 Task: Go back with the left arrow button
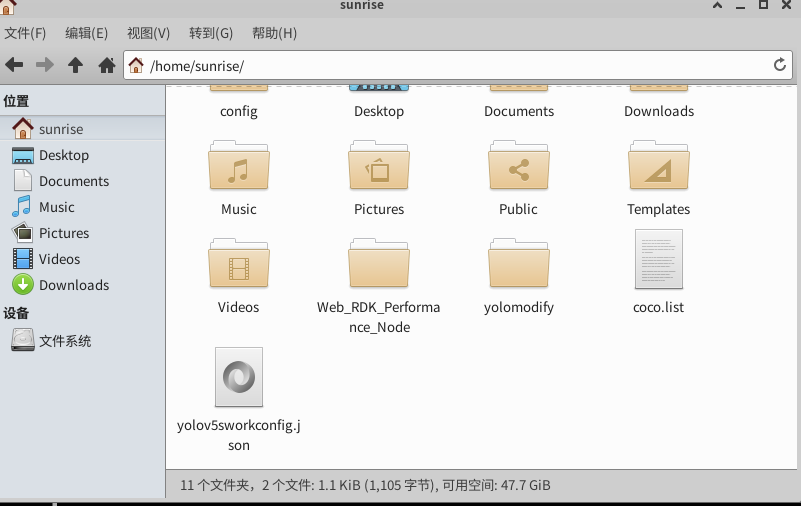(14, 65)
